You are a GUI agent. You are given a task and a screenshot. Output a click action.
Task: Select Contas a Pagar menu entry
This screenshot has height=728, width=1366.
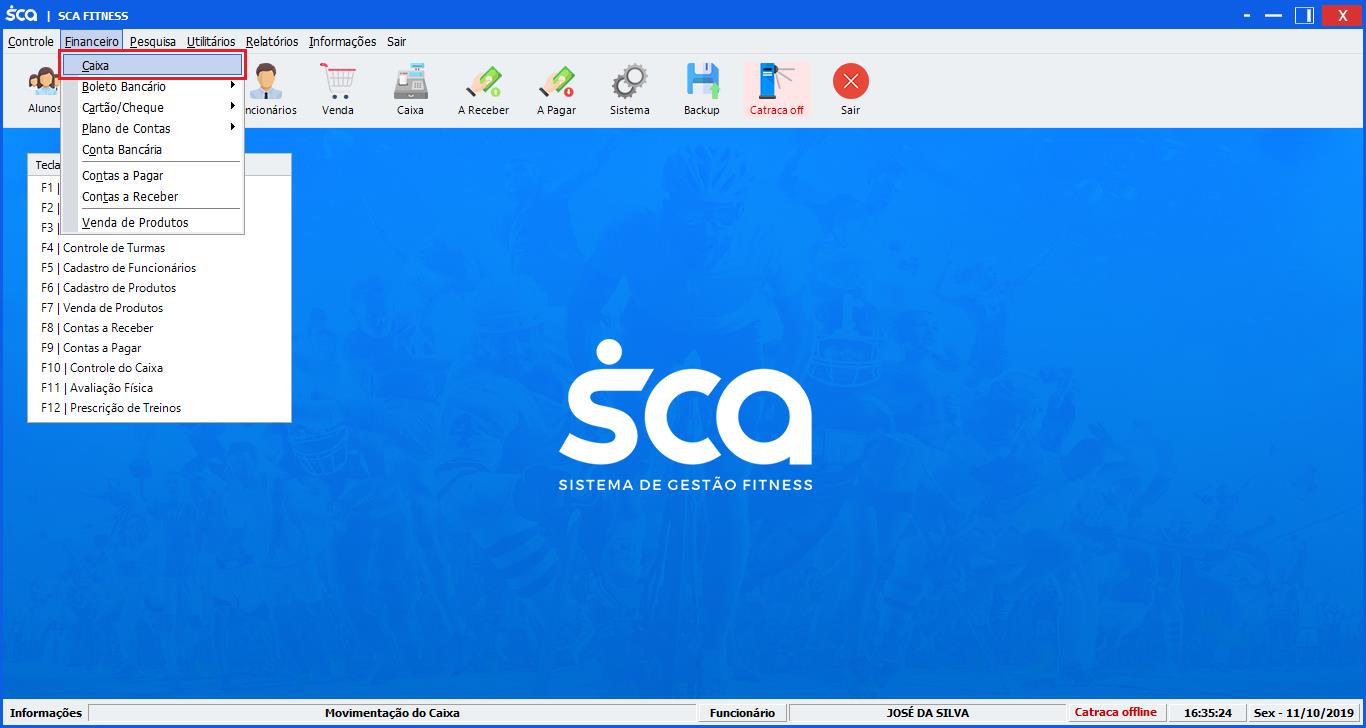point(153,176)
